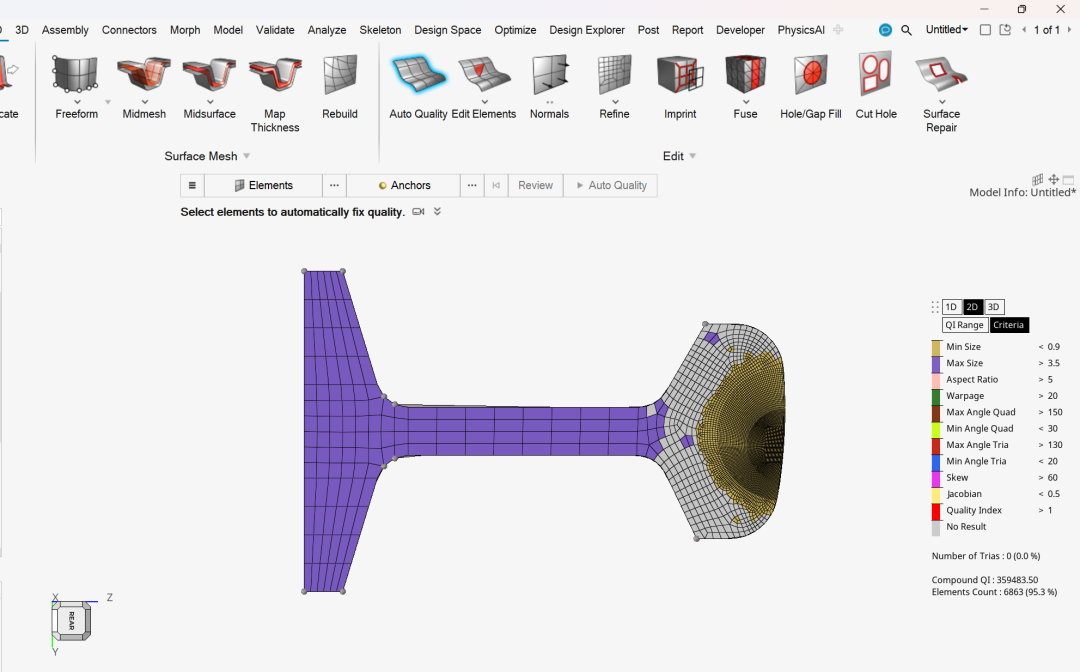1080x672 pixels.
Task: Click the legend table grid icon
Action: click(x=1038, y=180)
